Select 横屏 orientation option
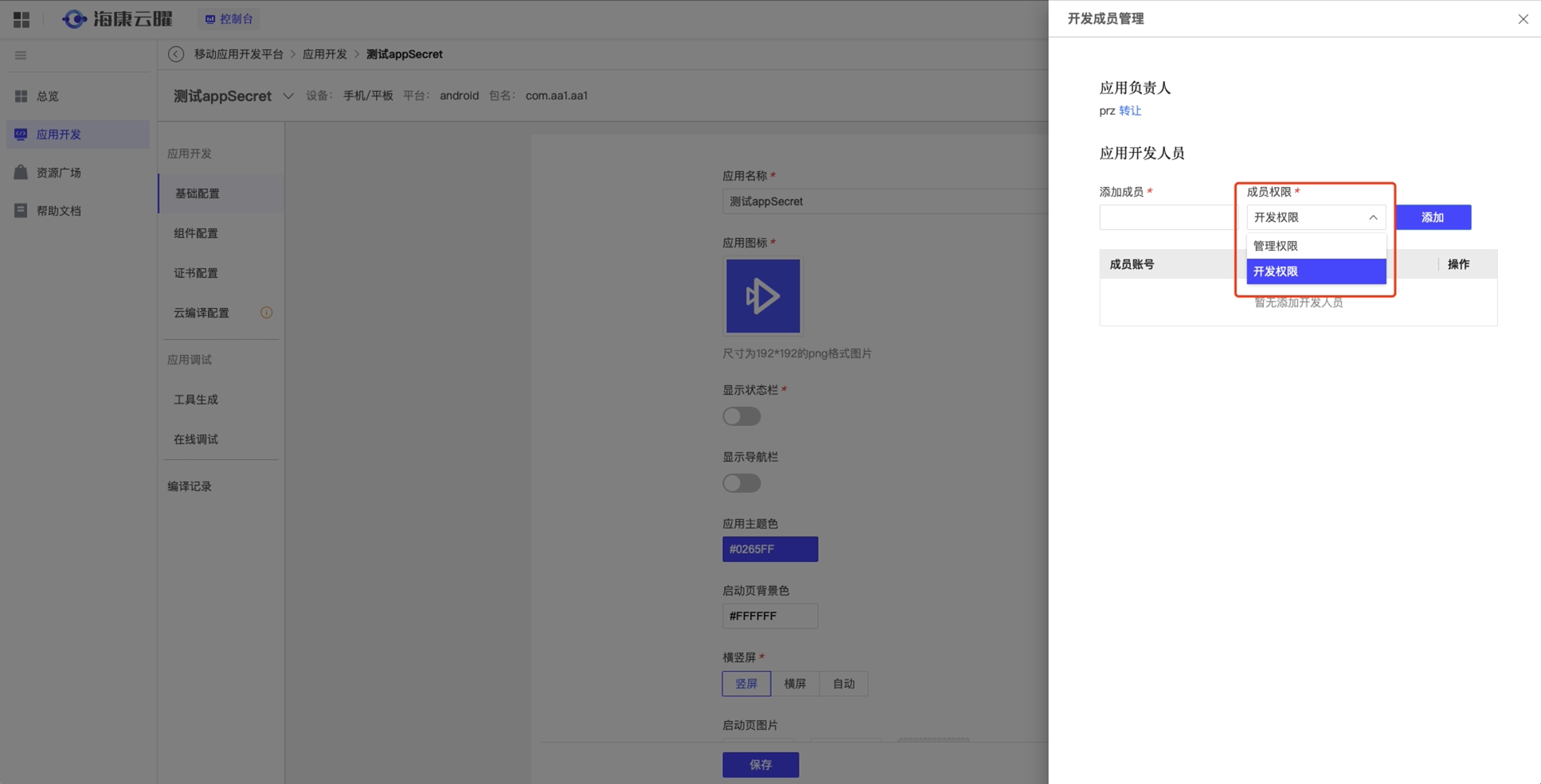Image resolution: width=1541 pixels, height=784 pixels. pos(795,684)
